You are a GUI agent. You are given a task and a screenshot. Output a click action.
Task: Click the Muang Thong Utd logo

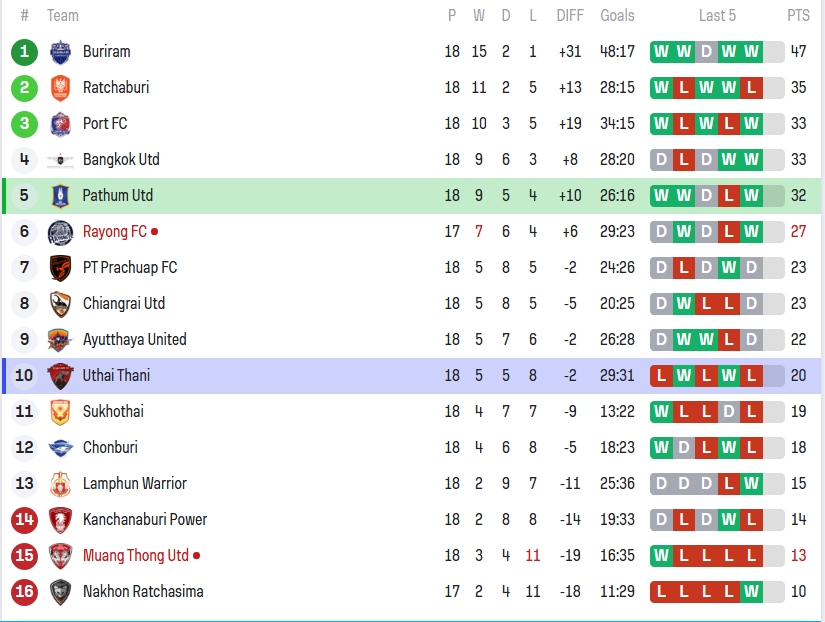(60, 556)
